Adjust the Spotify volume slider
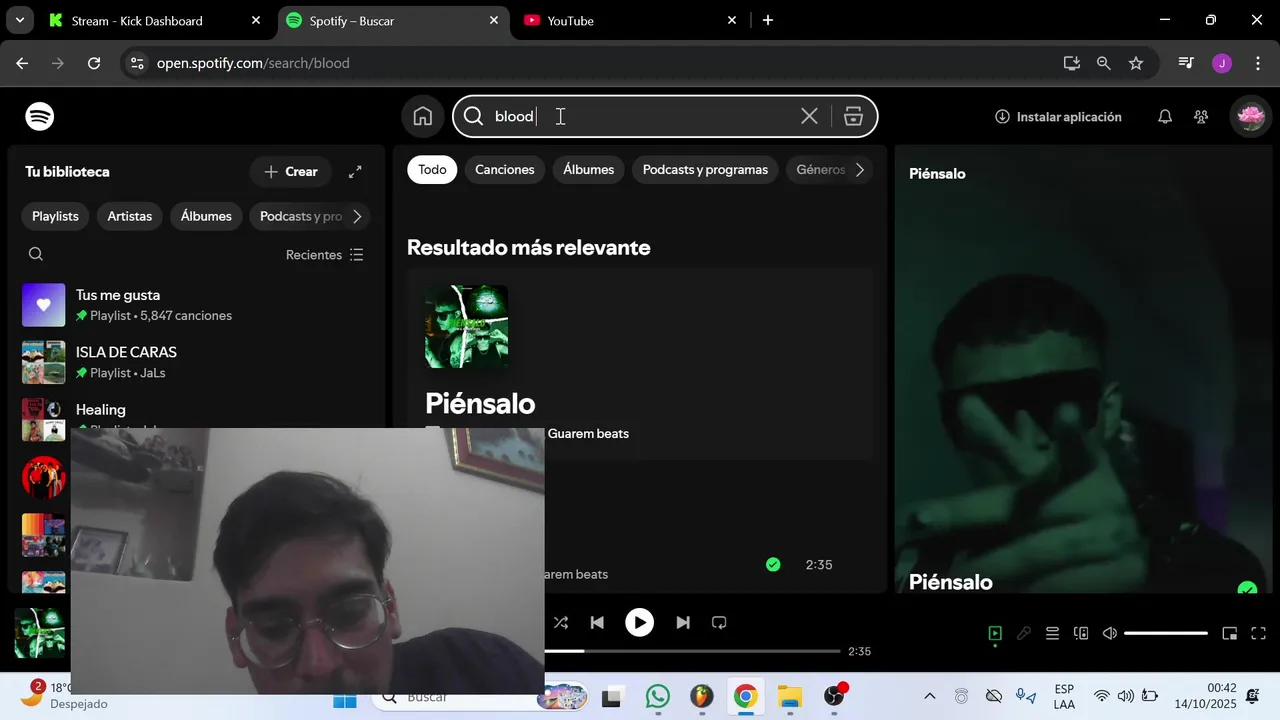This screenshot has width=1280, height=720. 1166,633
